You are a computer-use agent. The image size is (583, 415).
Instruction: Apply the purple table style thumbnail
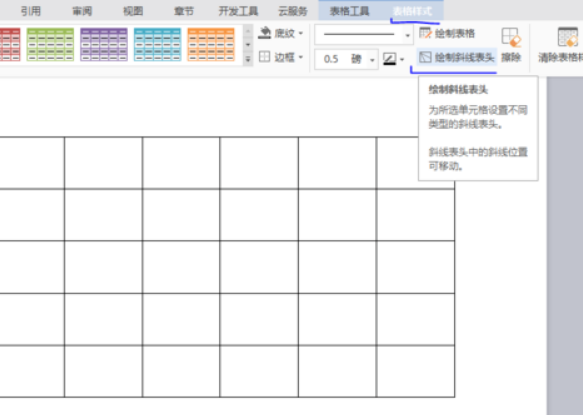[104, 44]
